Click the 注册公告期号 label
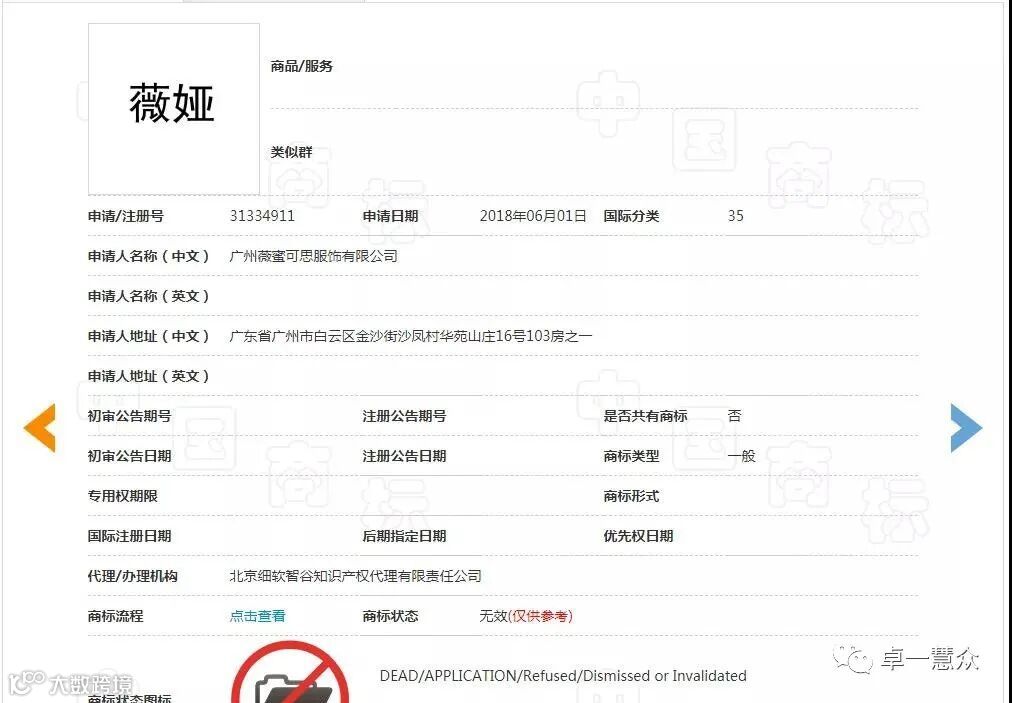The width and height of the screenshot is (1012, 703). 405,416
